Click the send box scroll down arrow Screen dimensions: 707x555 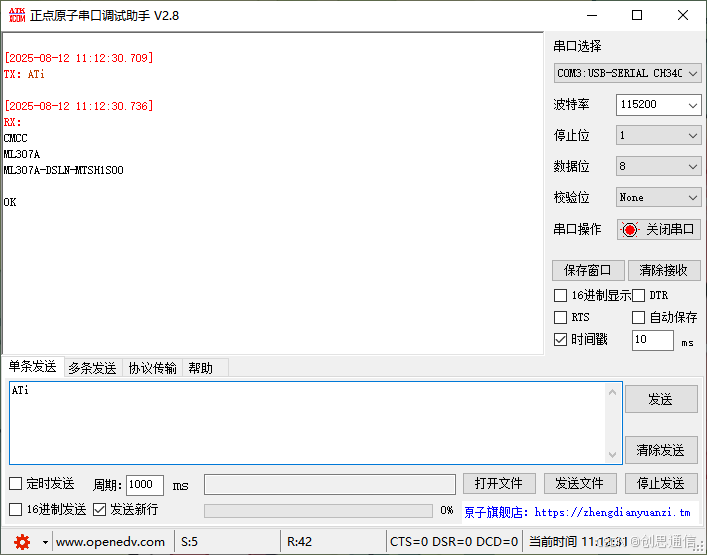click(612, 454)
